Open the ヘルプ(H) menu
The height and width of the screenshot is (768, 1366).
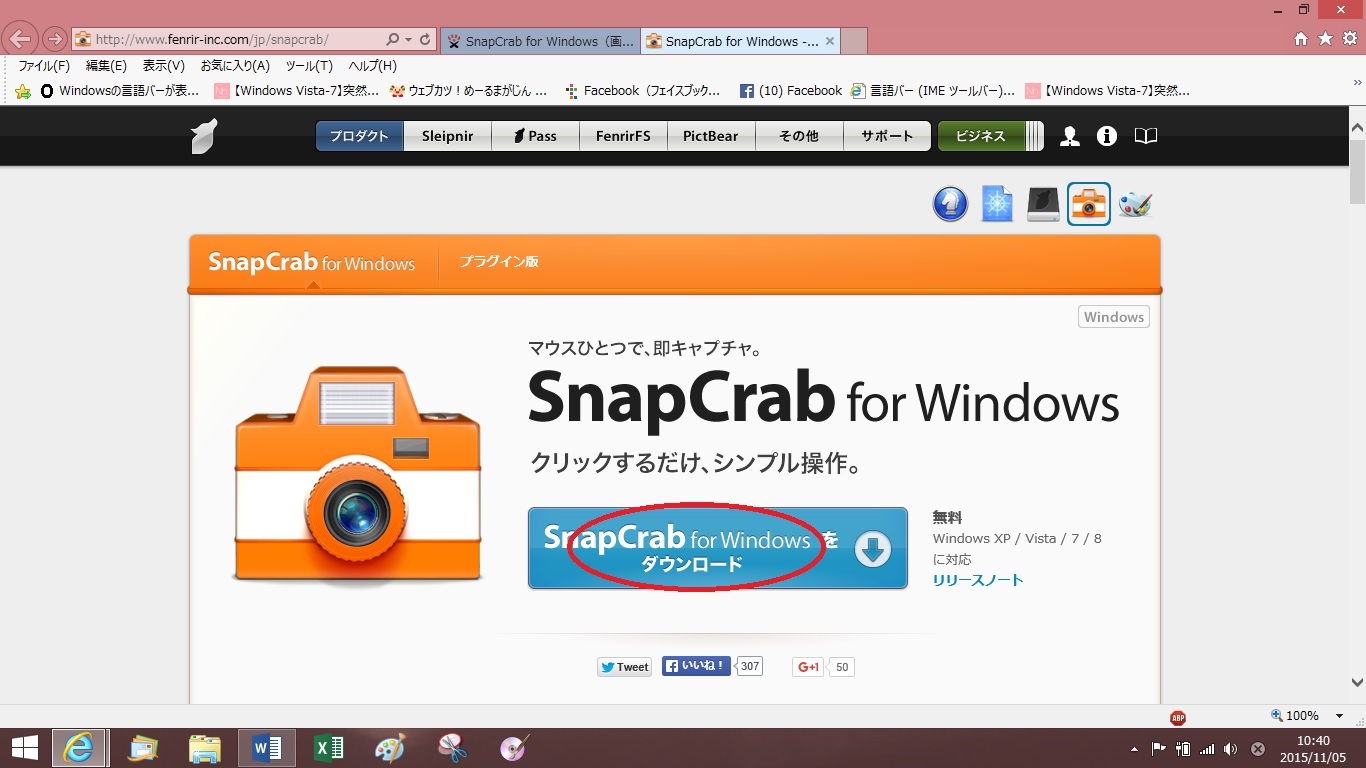[372, 66]
